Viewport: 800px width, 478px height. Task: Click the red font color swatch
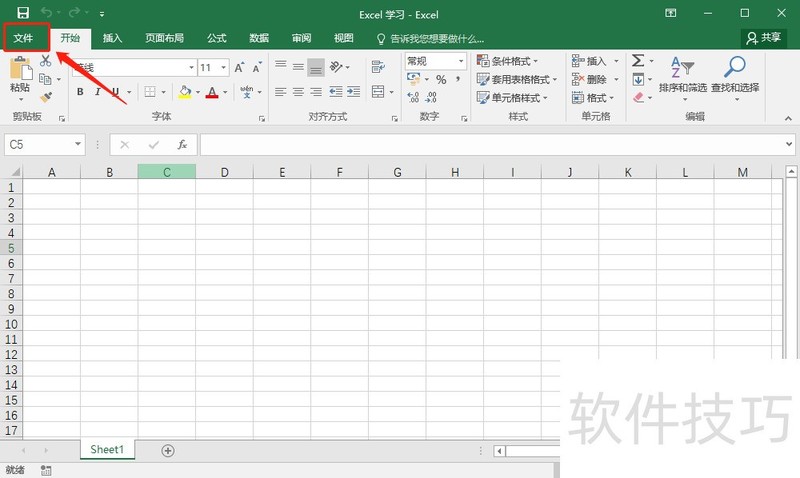coord(212,92)
